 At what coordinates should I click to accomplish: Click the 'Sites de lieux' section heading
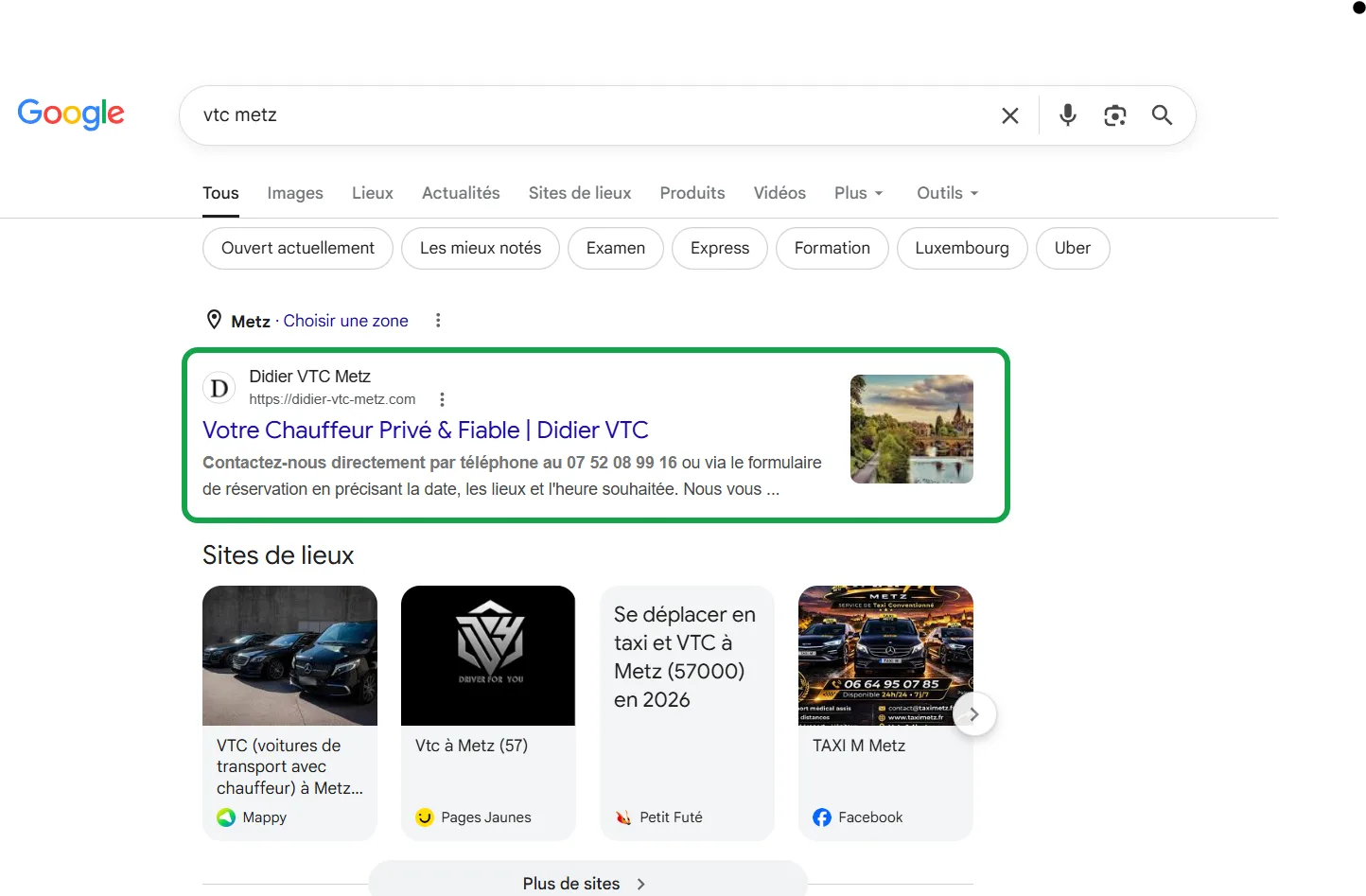[278, 555]
